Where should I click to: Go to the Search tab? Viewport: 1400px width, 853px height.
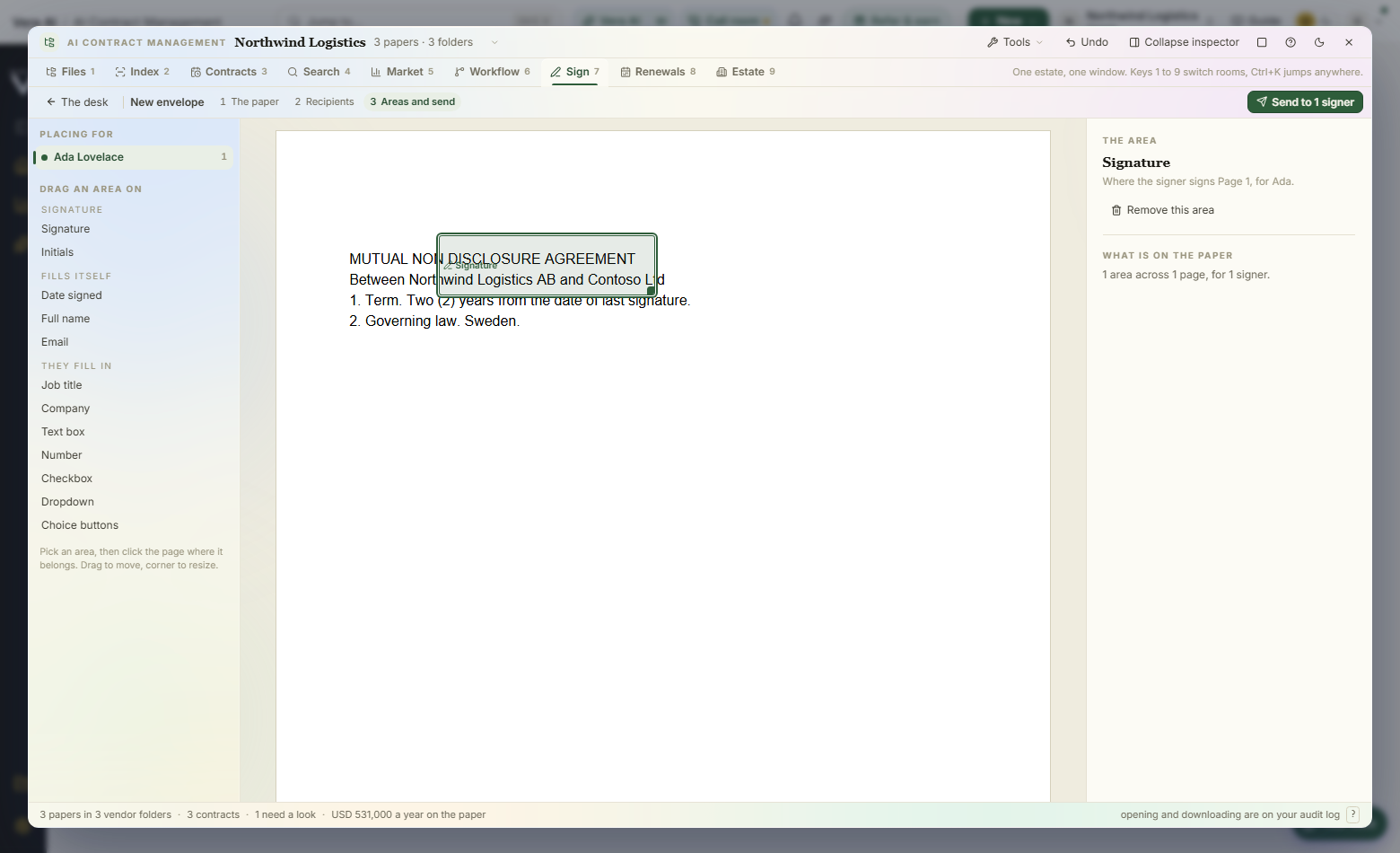point(319,72)
